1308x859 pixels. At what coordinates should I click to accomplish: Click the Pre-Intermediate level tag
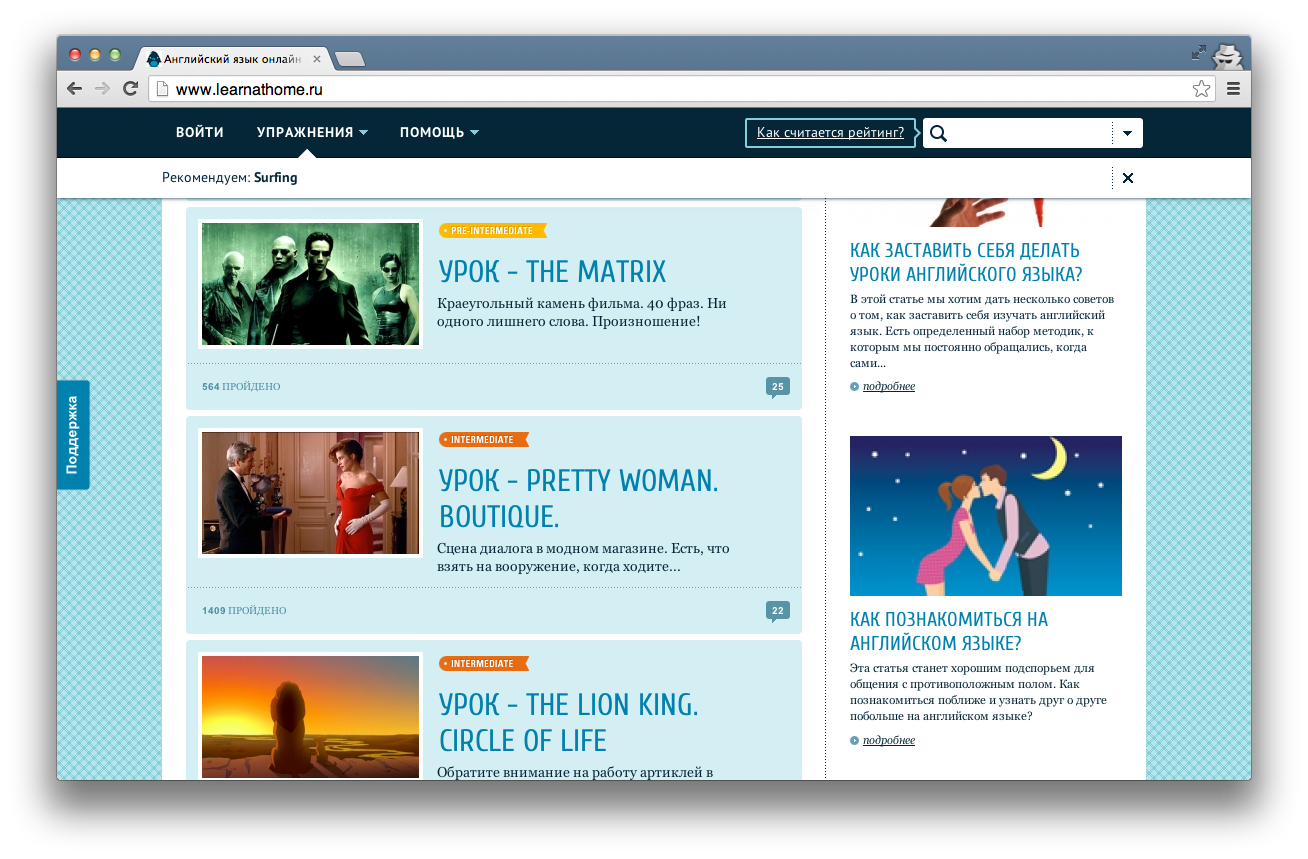point(492,231)
